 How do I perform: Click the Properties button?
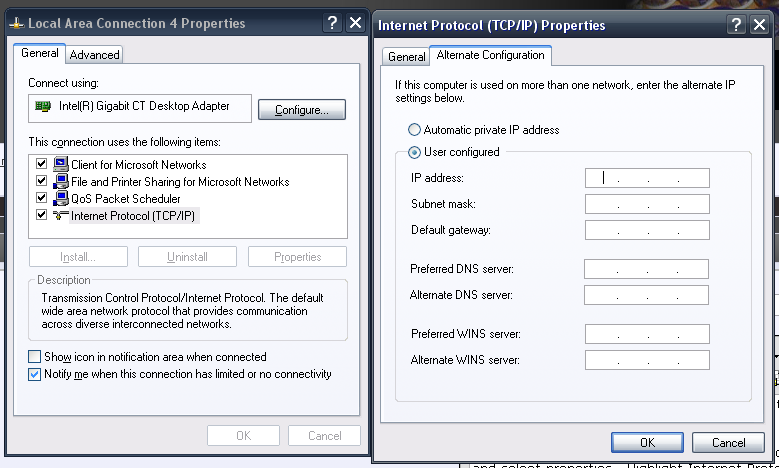(298, 257)
